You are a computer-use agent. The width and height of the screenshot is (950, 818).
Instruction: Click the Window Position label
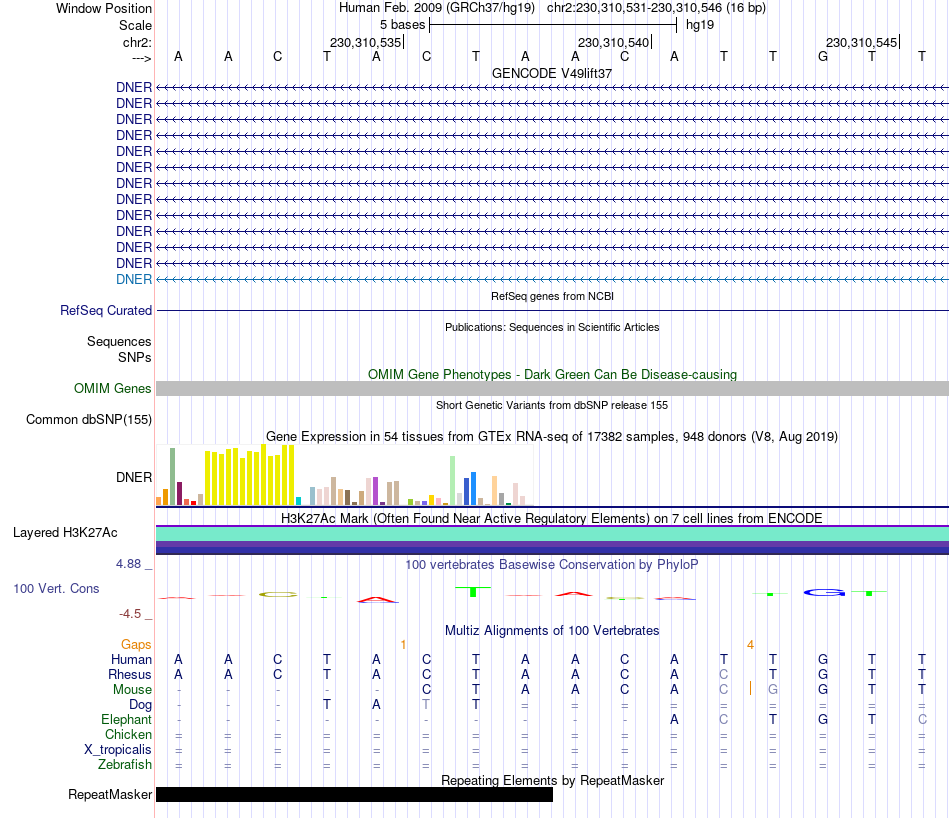[104, 8]
